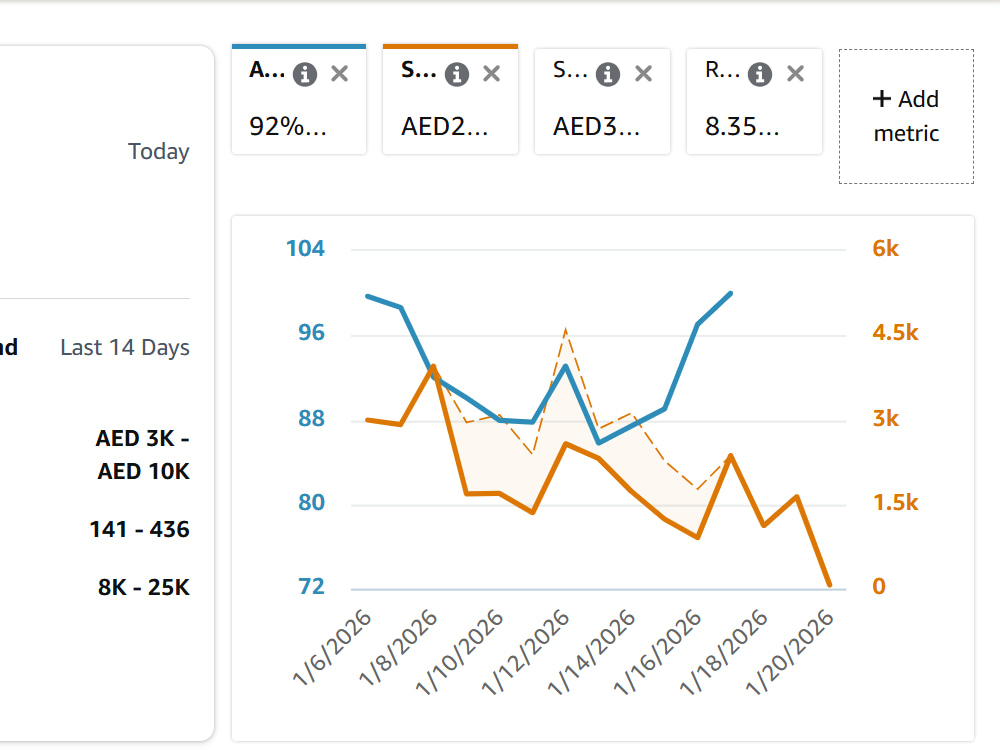Viewport: 1000px width, 750px height.
Task: Remove the blue 92% metric card
Action: (340, 74)
